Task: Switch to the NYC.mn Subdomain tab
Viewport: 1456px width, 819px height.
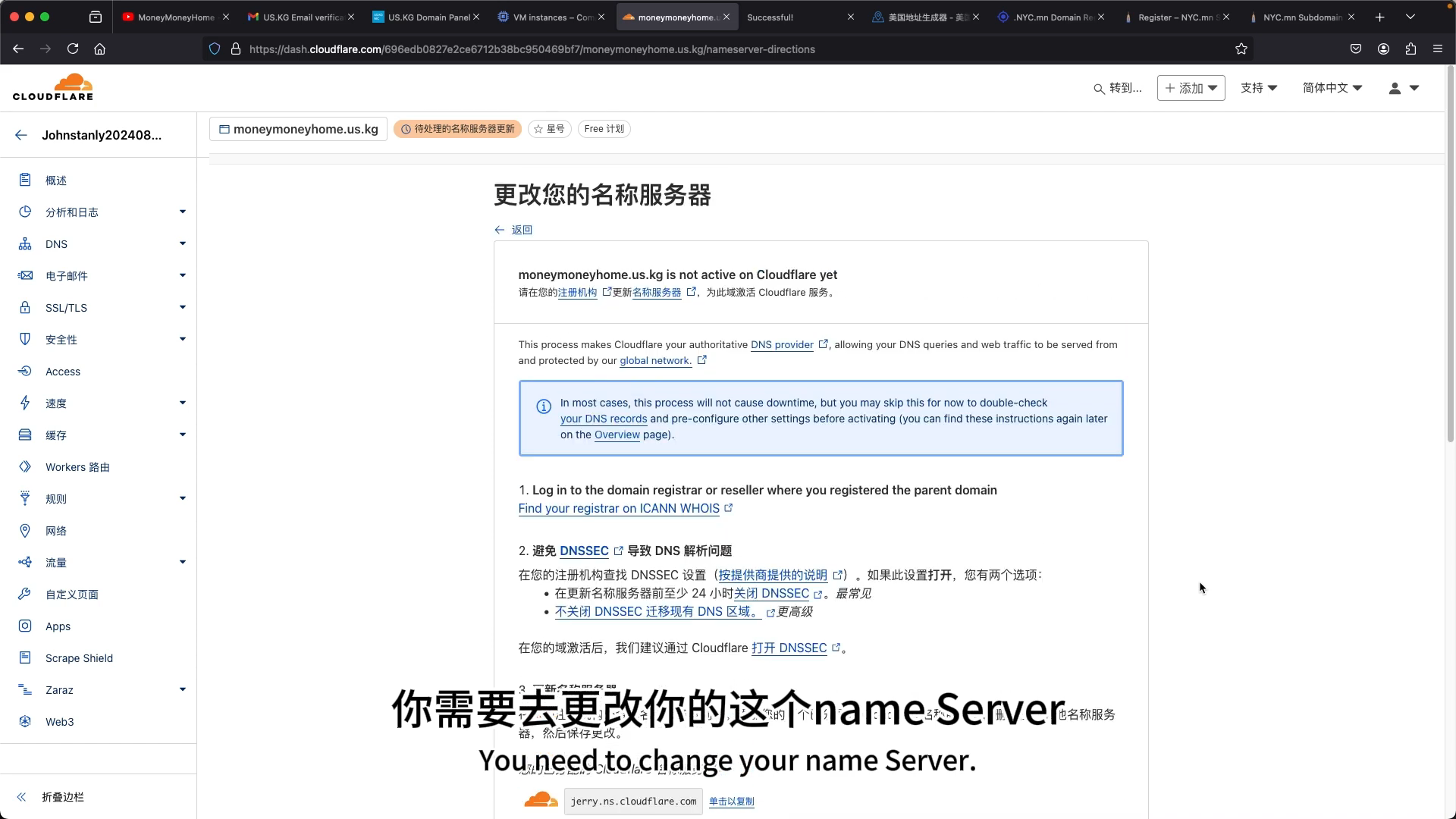Action: tap(1302, 17)
